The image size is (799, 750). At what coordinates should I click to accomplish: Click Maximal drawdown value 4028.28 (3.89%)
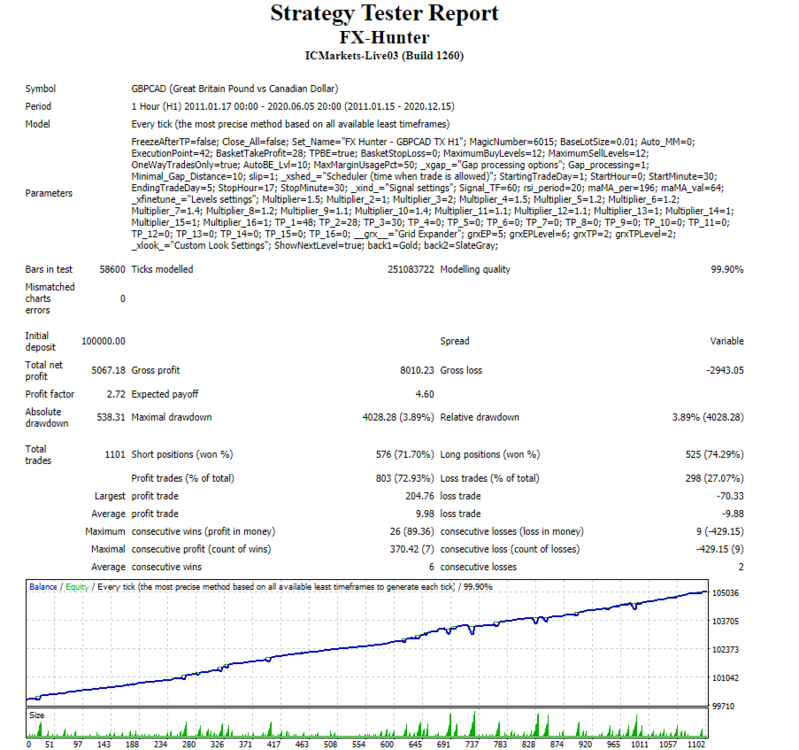(398, 417)
